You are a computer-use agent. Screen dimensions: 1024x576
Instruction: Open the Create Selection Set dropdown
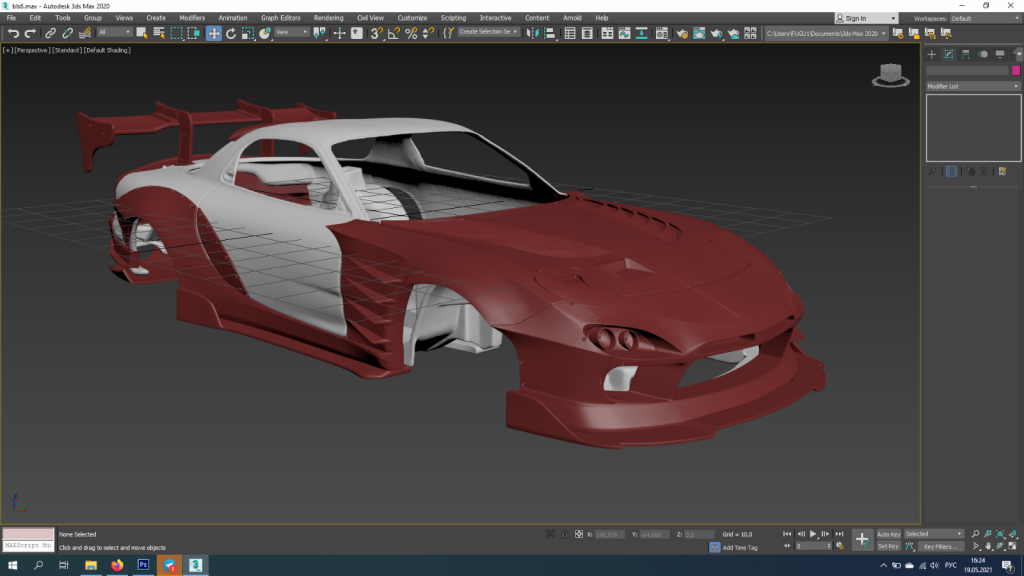pyautogui.click(x=488, y=33)
